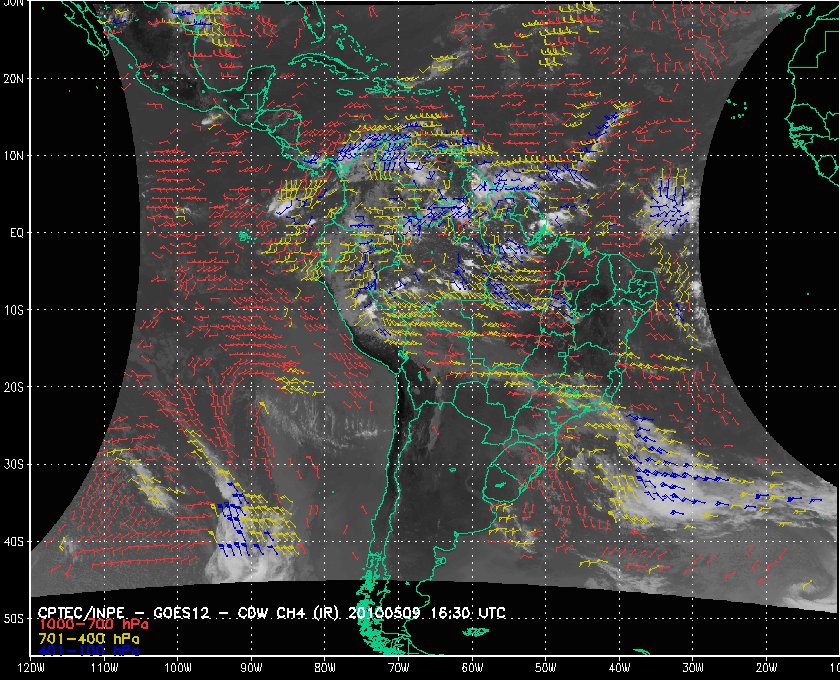The image size is (840, 680).
Task: Click the 20N latitude axis label
Action: tap(14, 79)
